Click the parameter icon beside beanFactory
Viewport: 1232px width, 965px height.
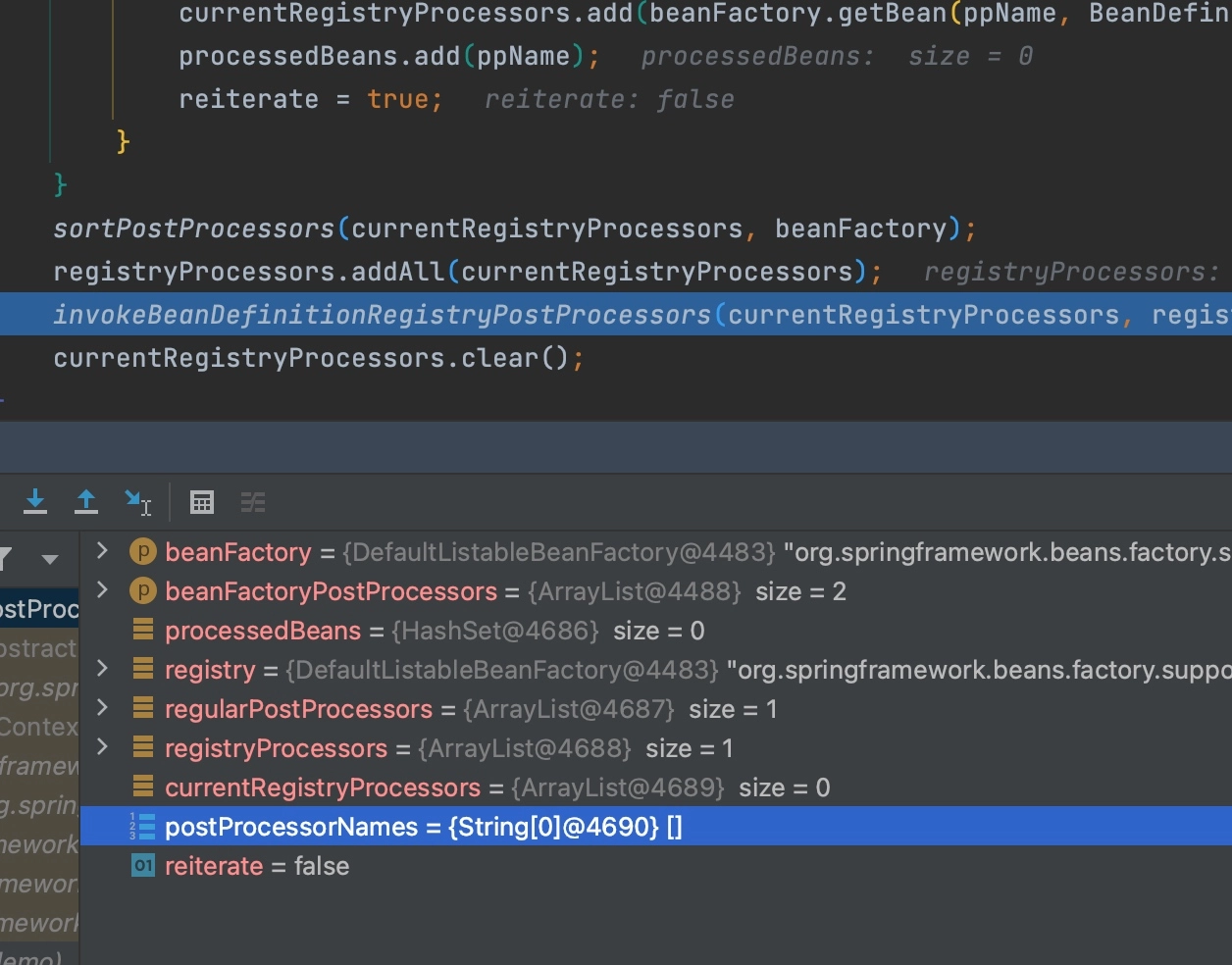coord(143,552)
